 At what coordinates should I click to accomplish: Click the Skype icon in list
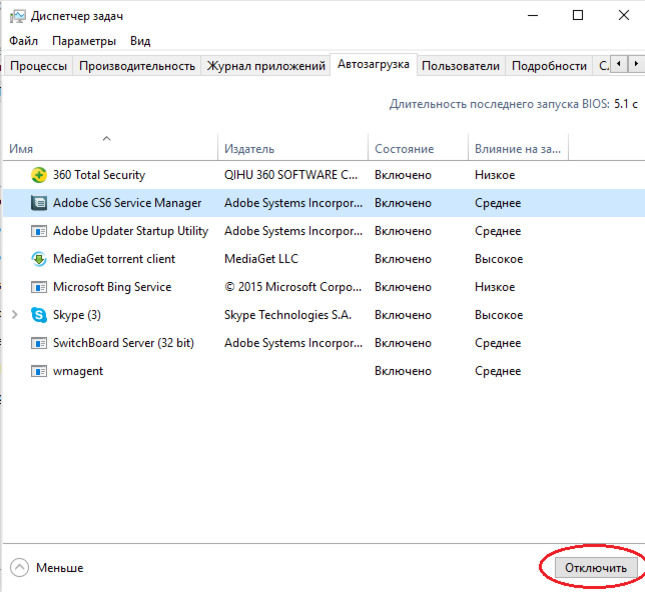39,315
